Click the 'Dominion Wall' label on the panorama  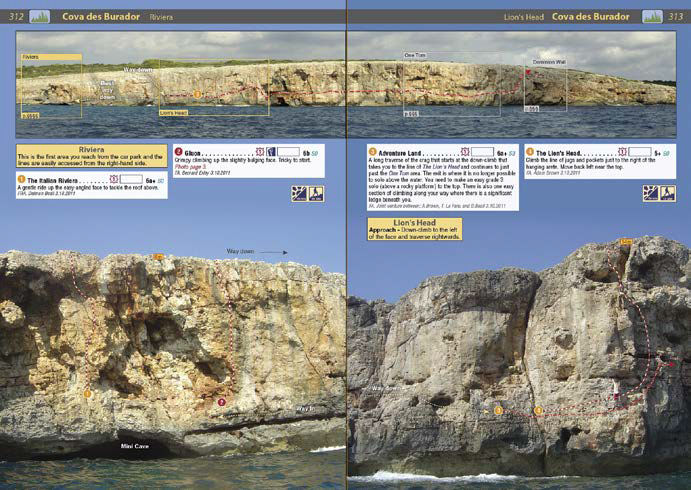pos(546,63)
